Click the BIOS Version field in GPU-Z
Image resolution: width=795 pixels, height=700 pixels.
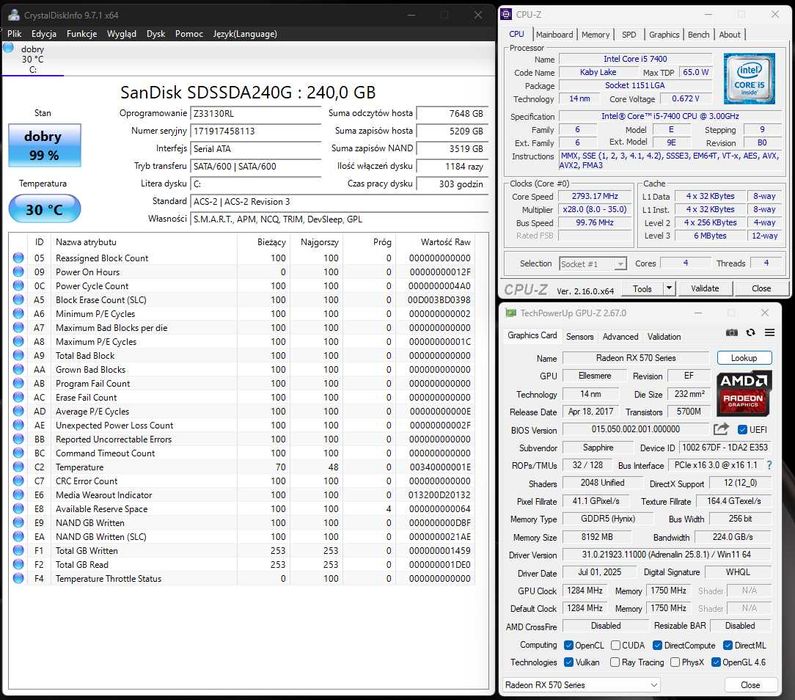[635, 429]
